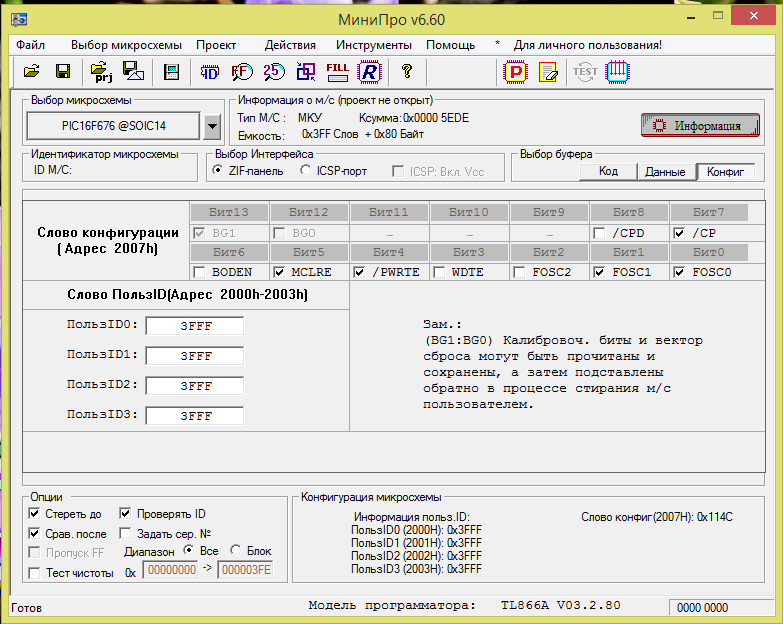Toggle the /CP config bit checkbox

[x=679, y=233]
